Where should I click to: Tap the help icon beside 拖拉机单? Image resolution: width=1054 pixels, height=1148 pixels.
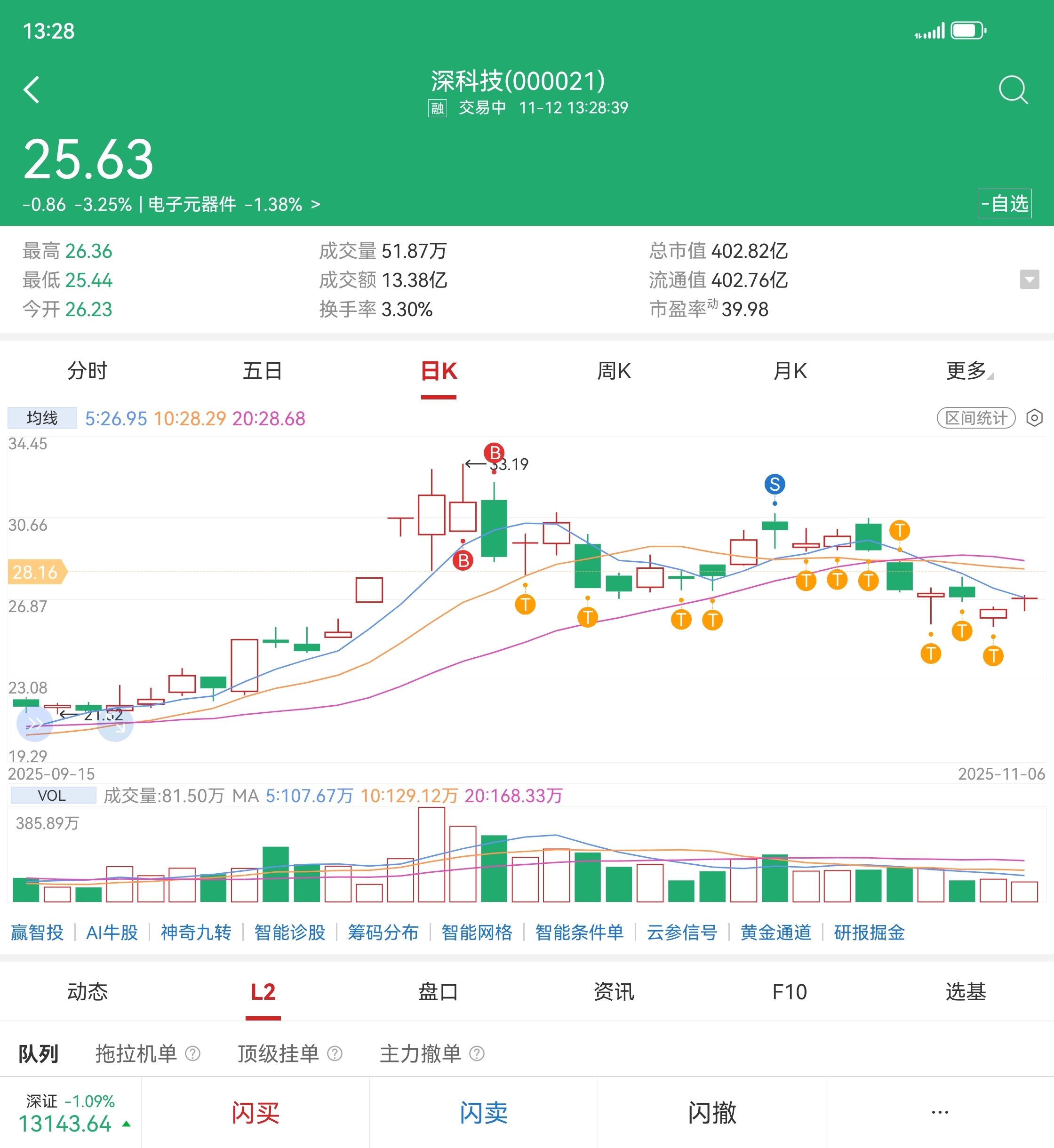[193, 1053]
